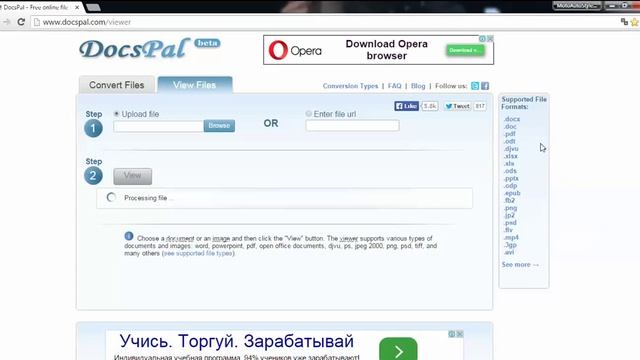640x360 pixels.
Task: Click the .png format link
Action: coord(510,208)
